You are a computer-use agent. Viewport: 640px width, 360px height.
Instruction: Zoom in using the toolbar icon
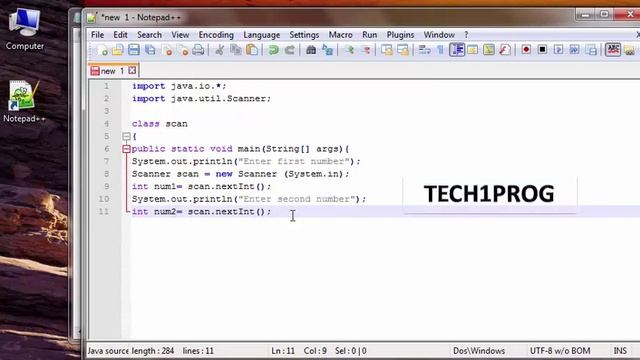[x=349, y=50]
